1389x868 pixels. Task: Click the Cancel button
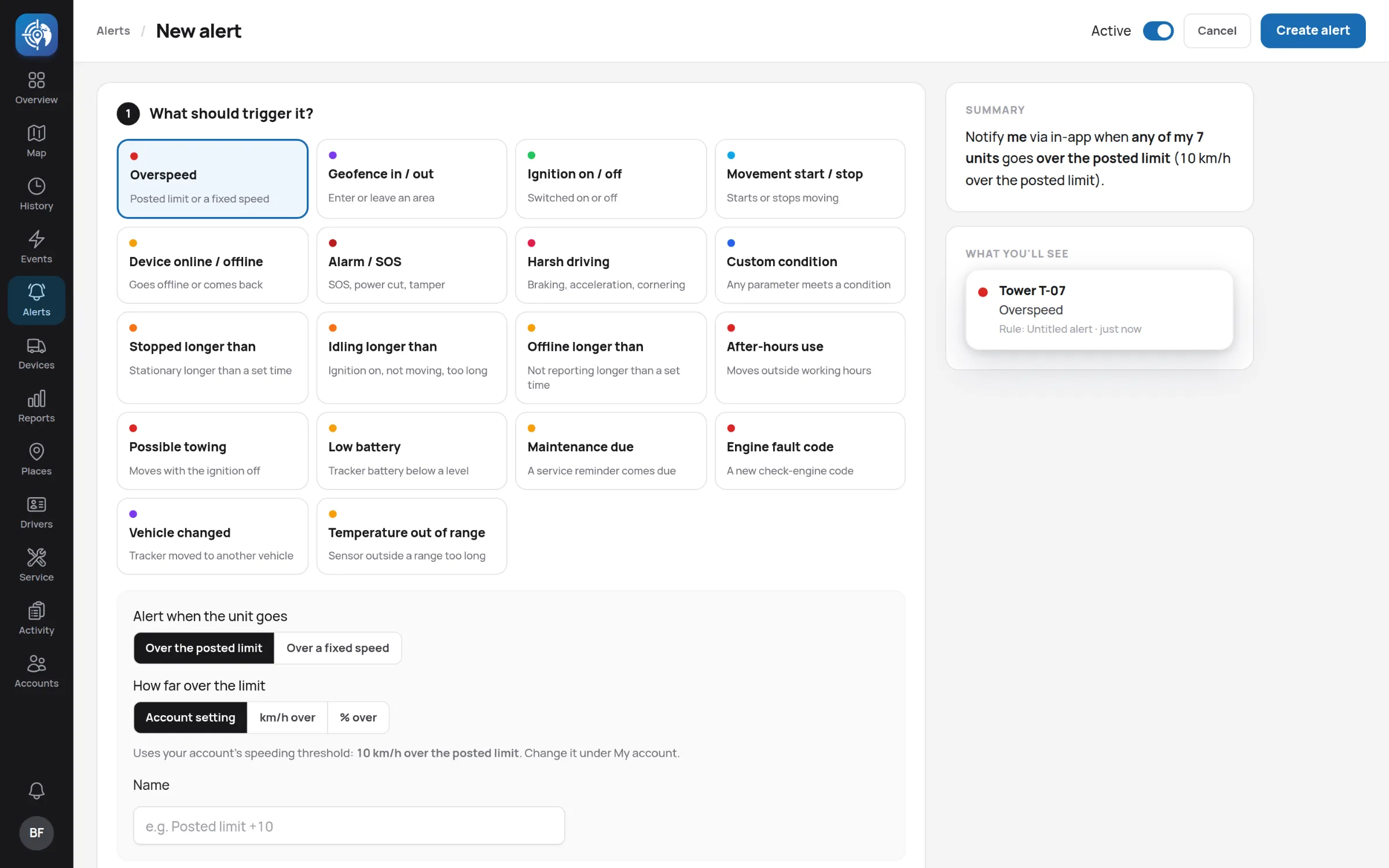[1217, 31]
